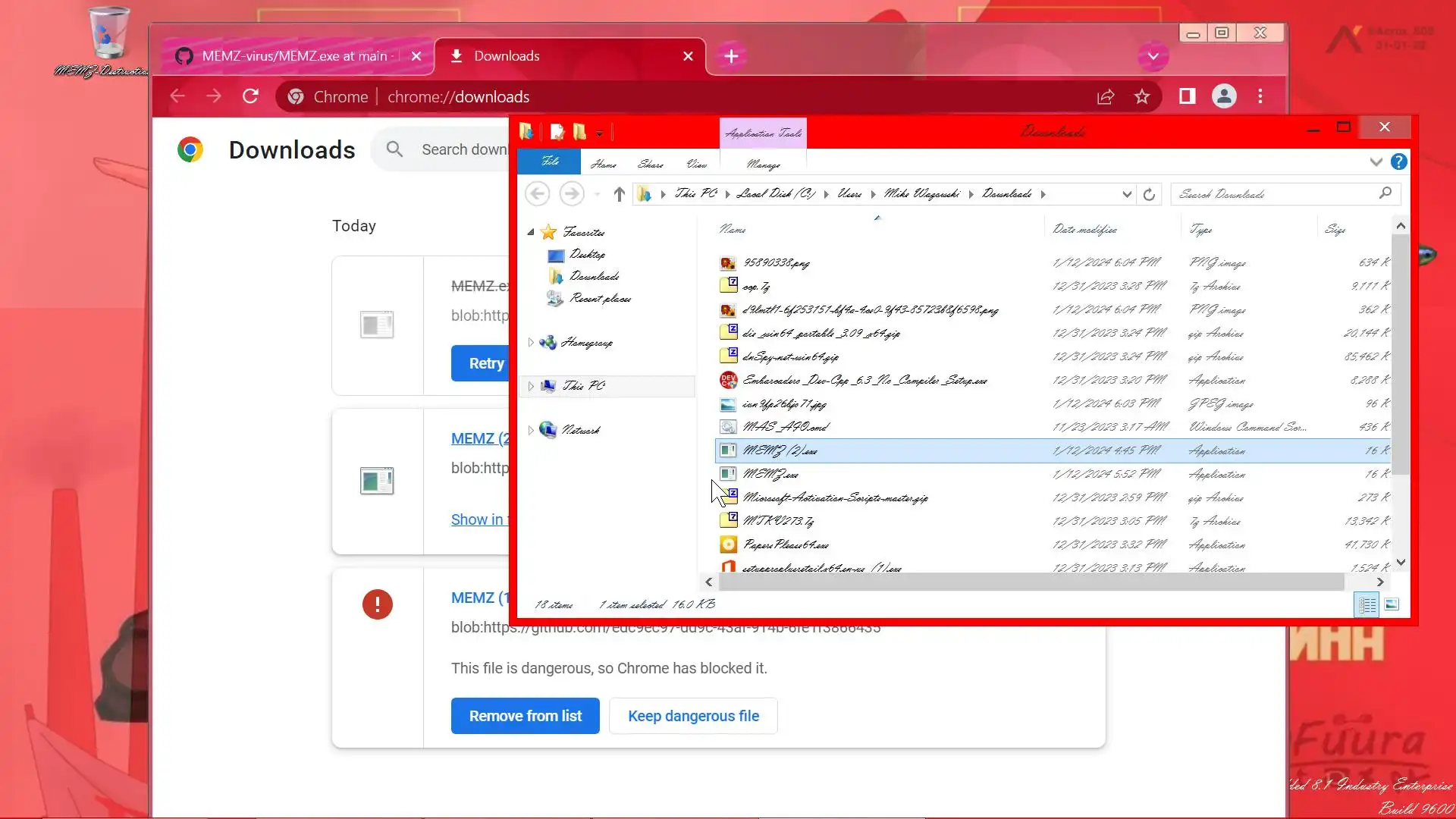Click Keep dangerous file button

point(693,716)
